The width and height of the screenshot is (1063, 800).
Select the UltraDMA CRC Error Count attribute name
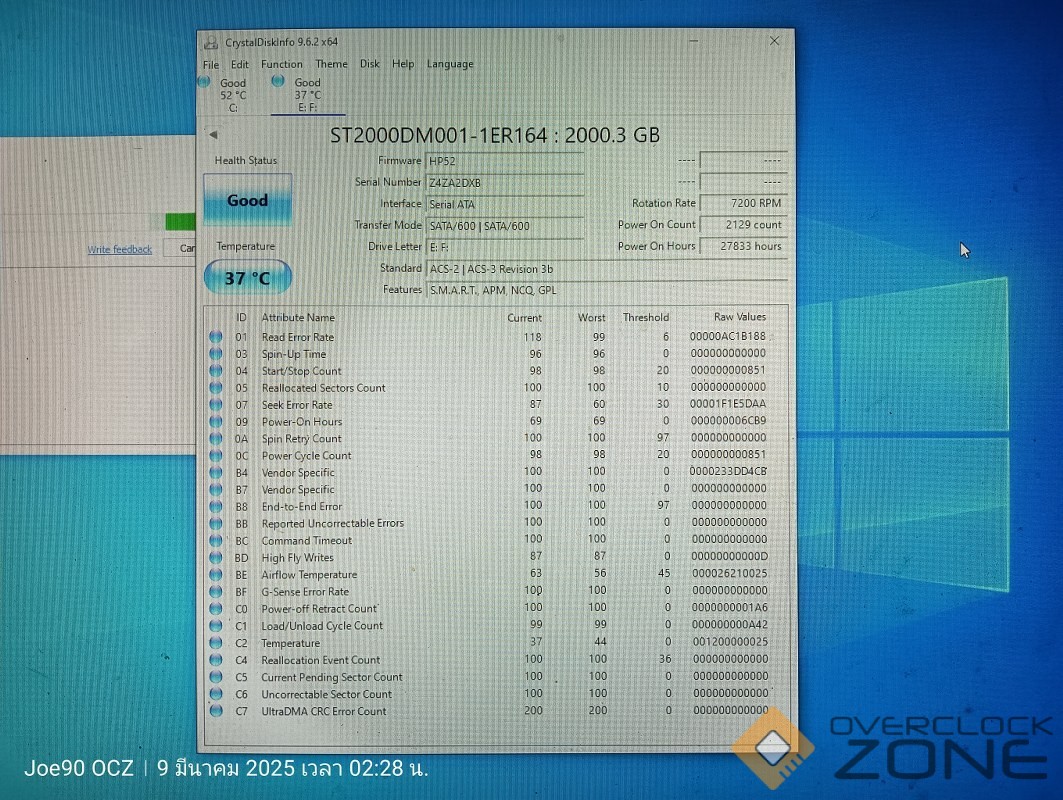pos(324,711)
